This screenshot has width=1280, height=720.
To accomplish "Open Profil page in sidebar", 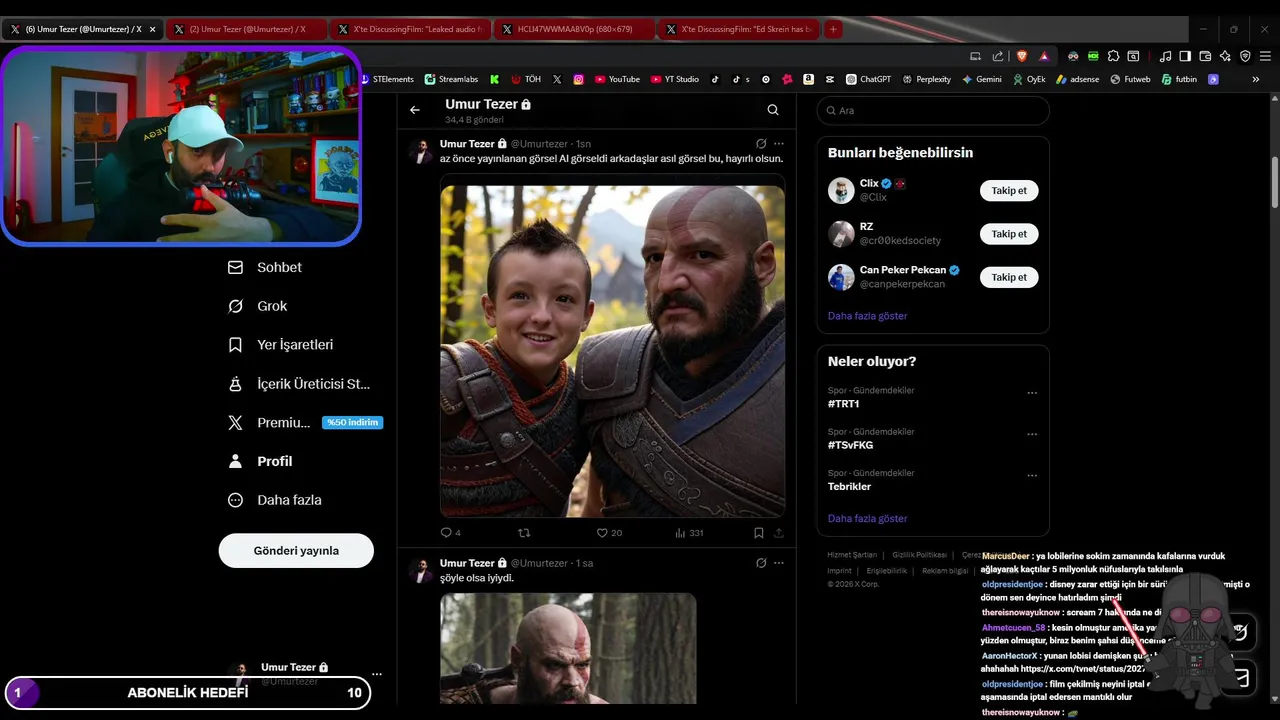I will coord(260,461).
